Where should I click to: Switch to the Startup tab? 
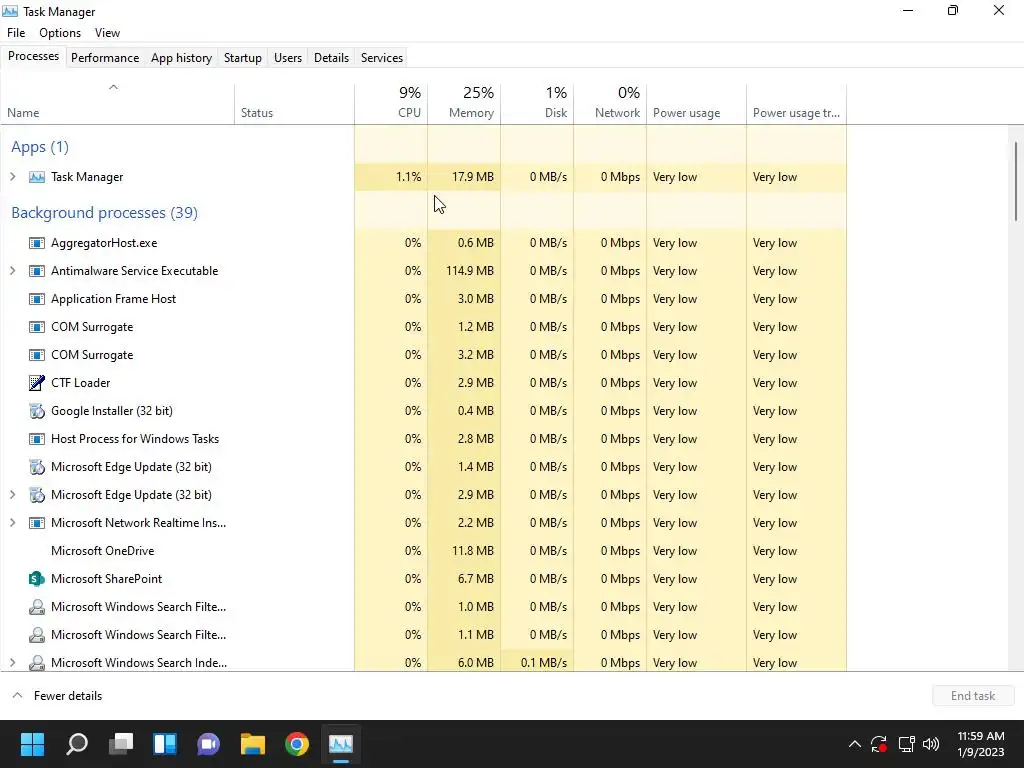(243, 57)
